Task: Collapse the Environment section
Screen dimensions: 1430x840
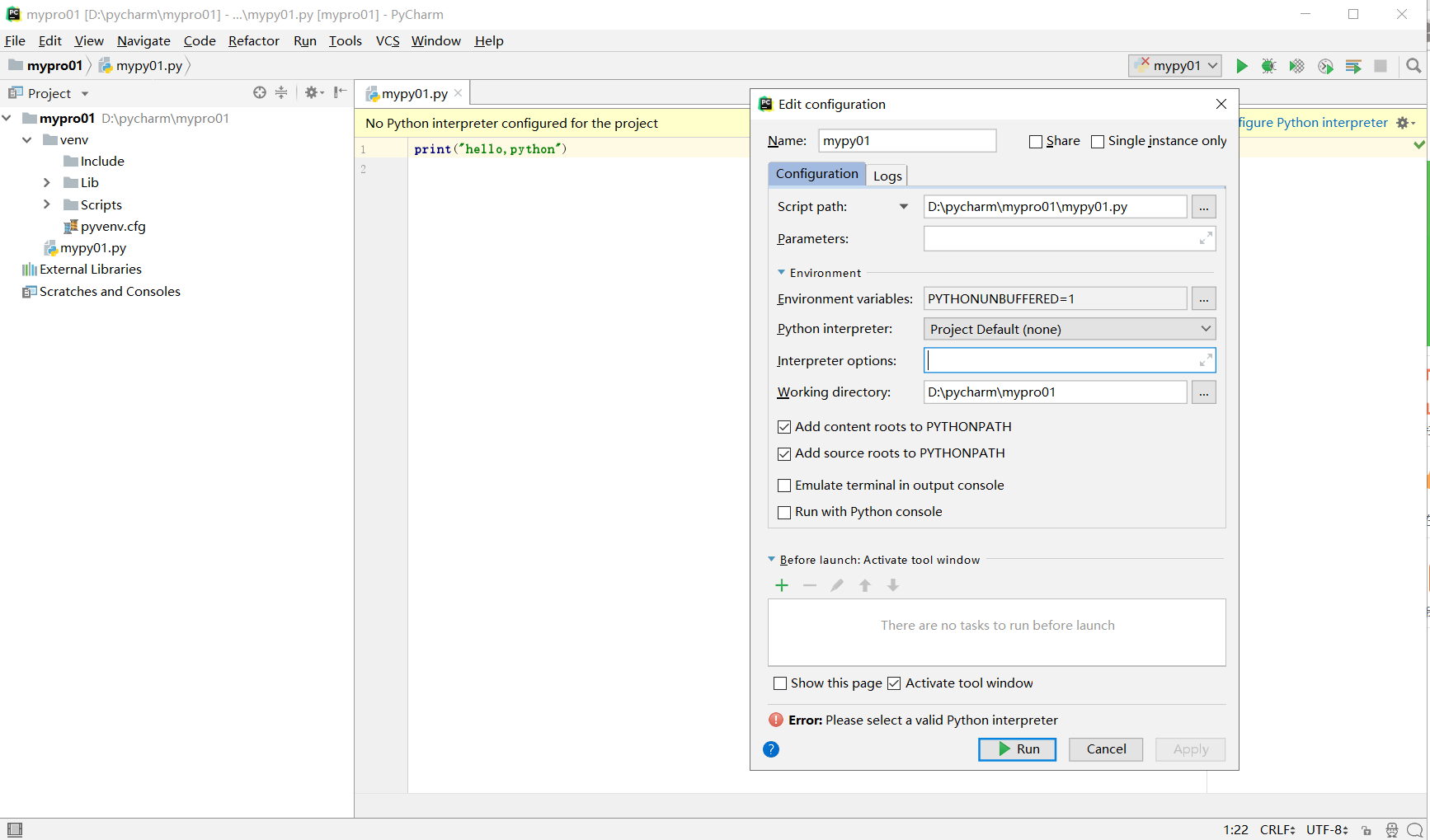Action: click(781, 272)
